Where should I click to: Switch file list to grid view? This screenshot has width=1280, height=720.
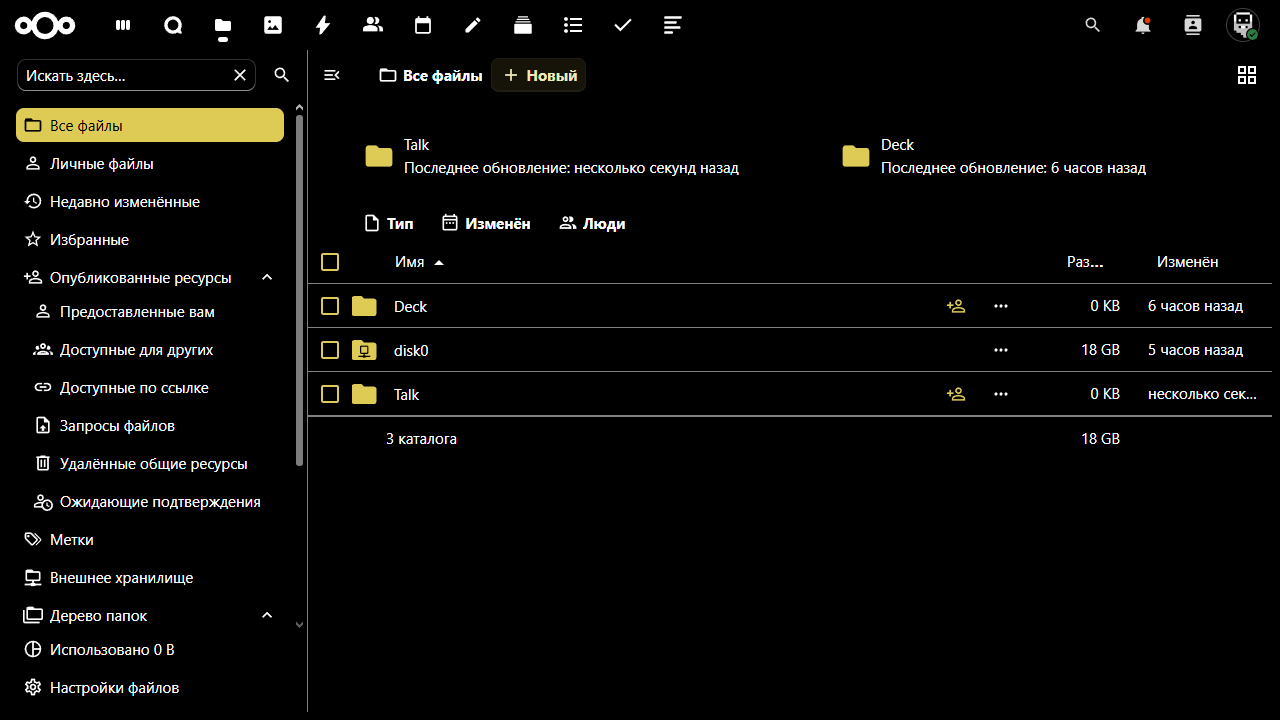1246,74
